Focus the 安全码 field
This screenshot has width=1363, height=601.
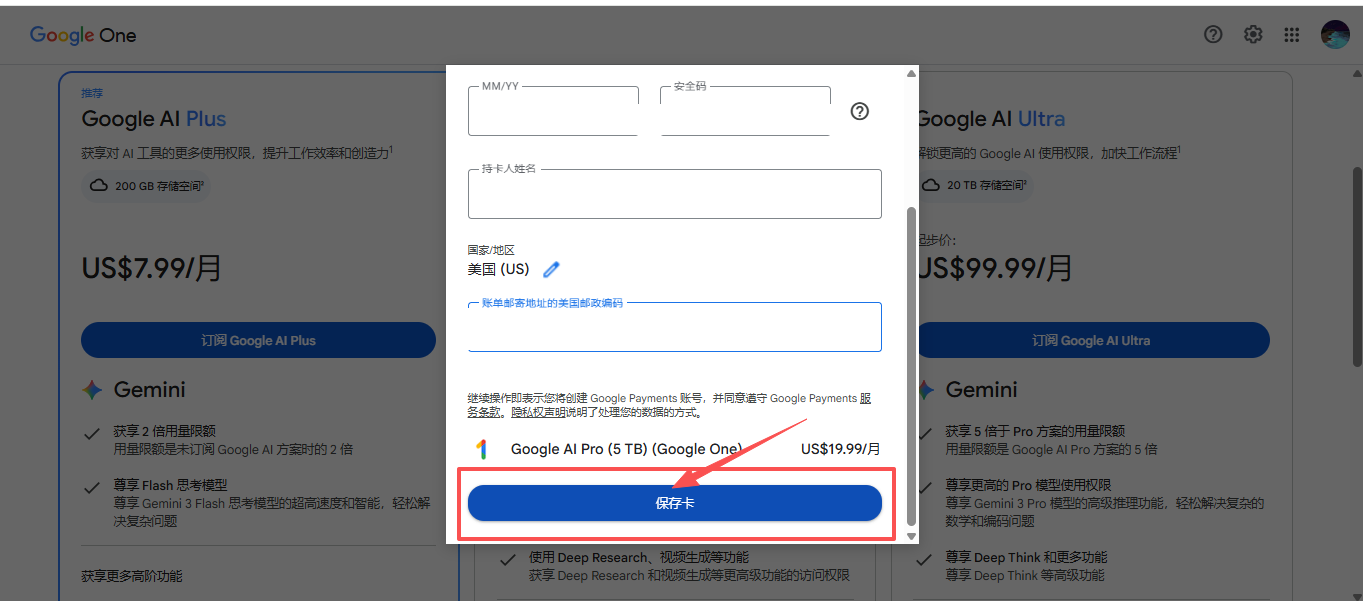click(x=745, y=111)
